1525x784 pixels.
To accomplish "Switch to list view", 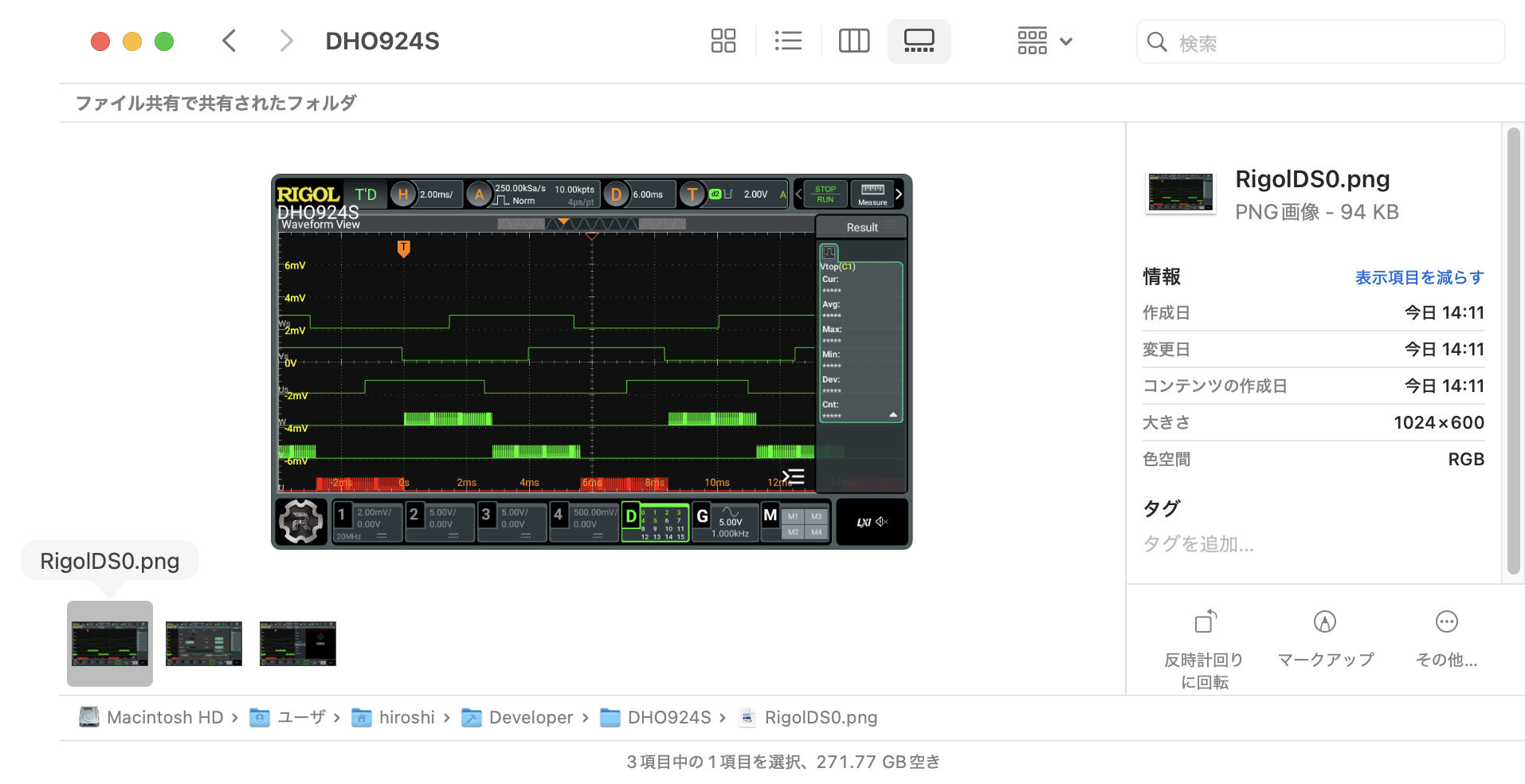I will (x=788, y=41).
